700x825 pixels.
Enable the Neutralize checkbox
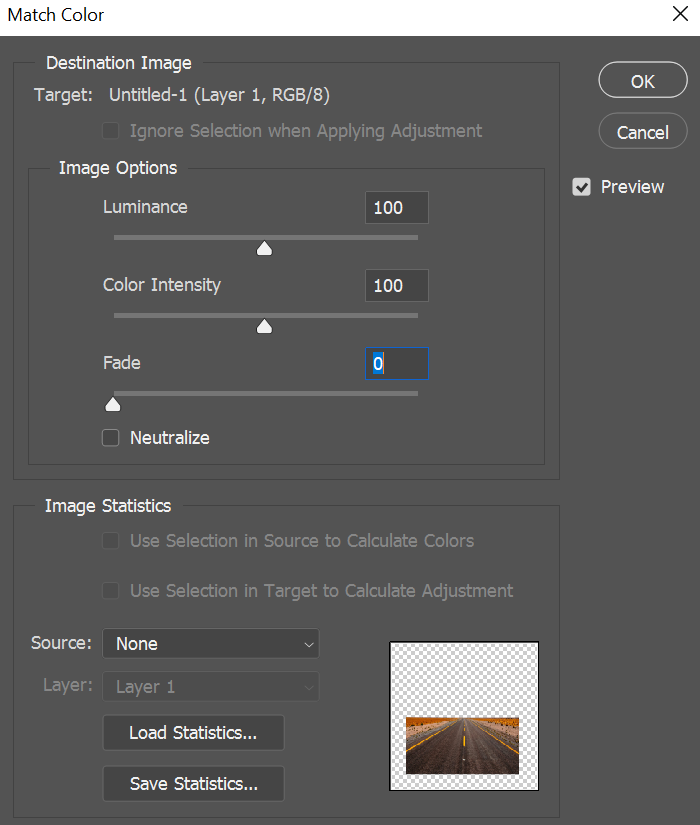coord(111,438)
